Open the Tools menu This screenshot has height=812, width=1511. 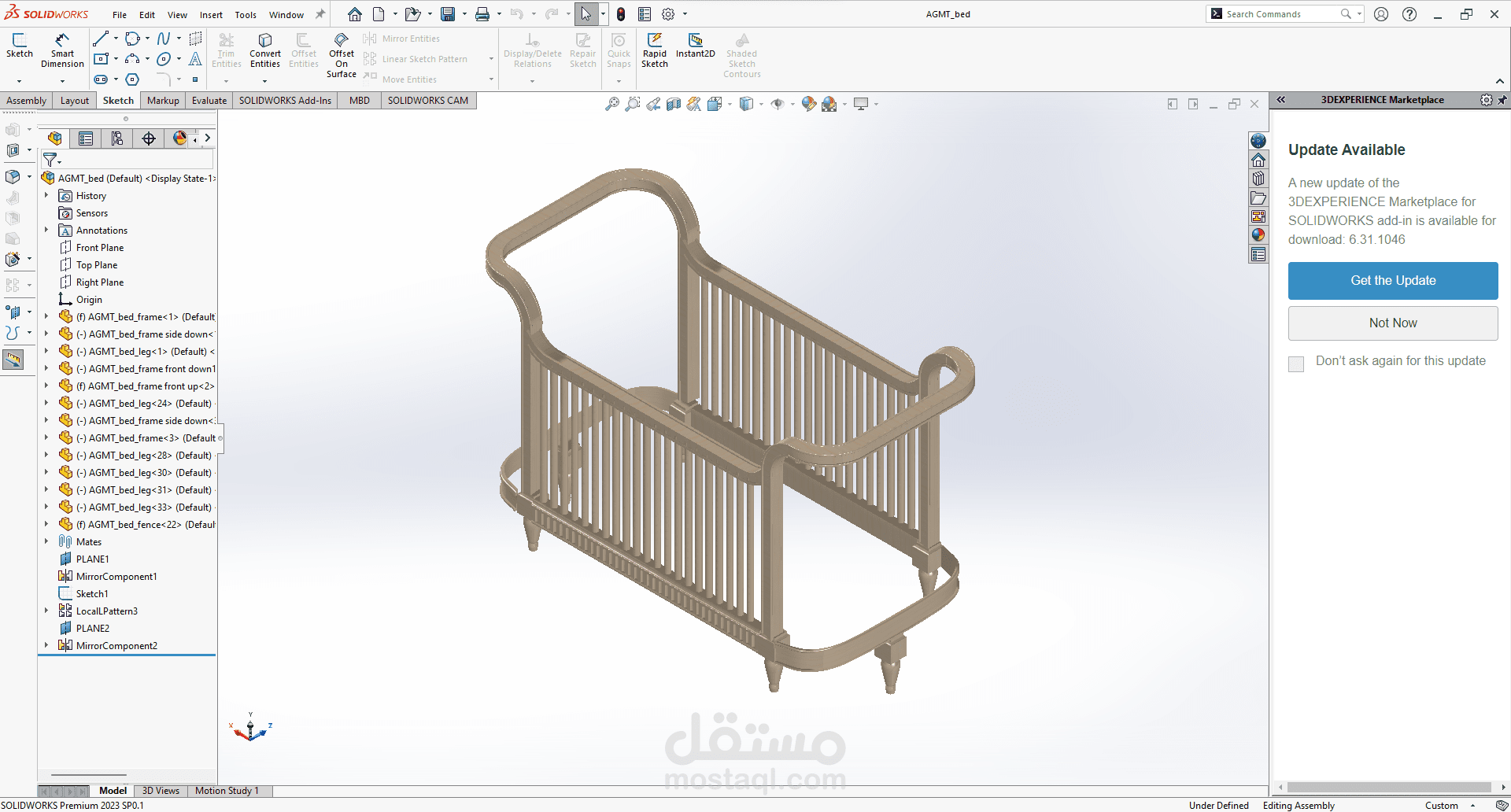246,15
